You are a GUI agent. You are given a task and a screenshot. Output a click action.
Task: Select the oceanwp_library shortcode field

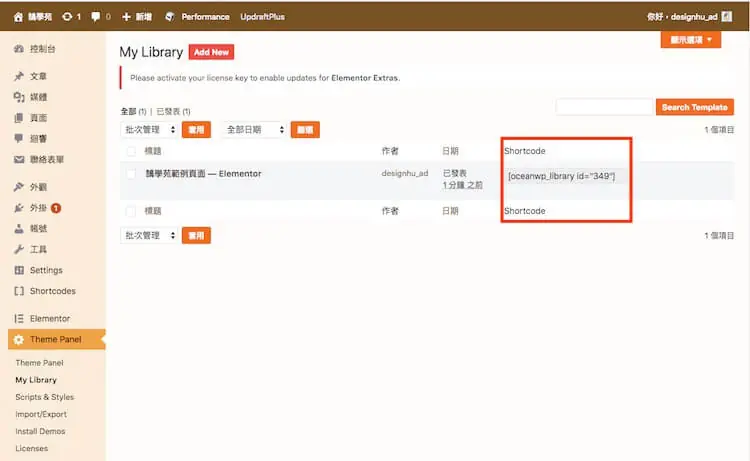point(566,176)
